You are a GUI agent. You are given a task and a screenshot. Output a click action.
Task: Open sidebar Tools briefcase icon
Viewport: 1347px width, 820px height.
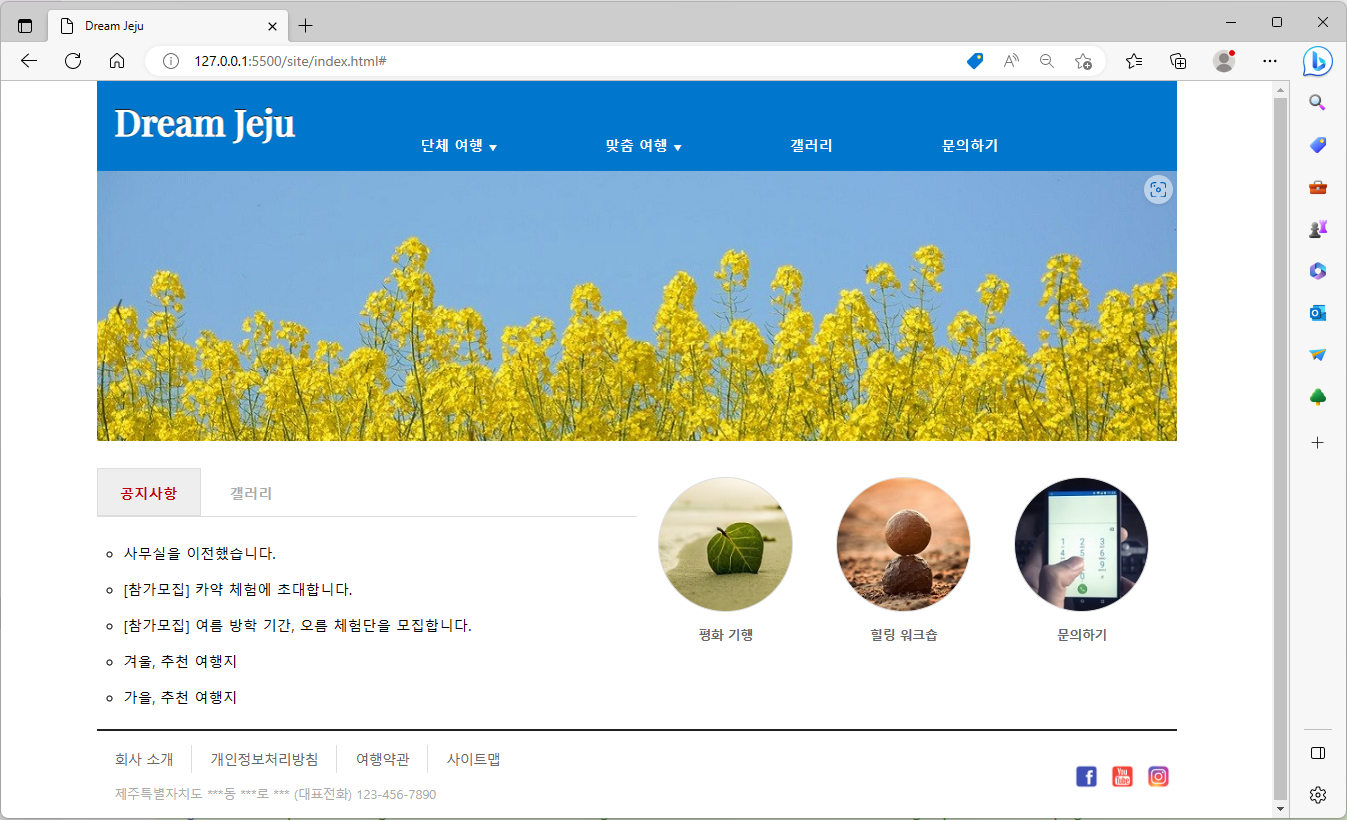point(1318,187)
